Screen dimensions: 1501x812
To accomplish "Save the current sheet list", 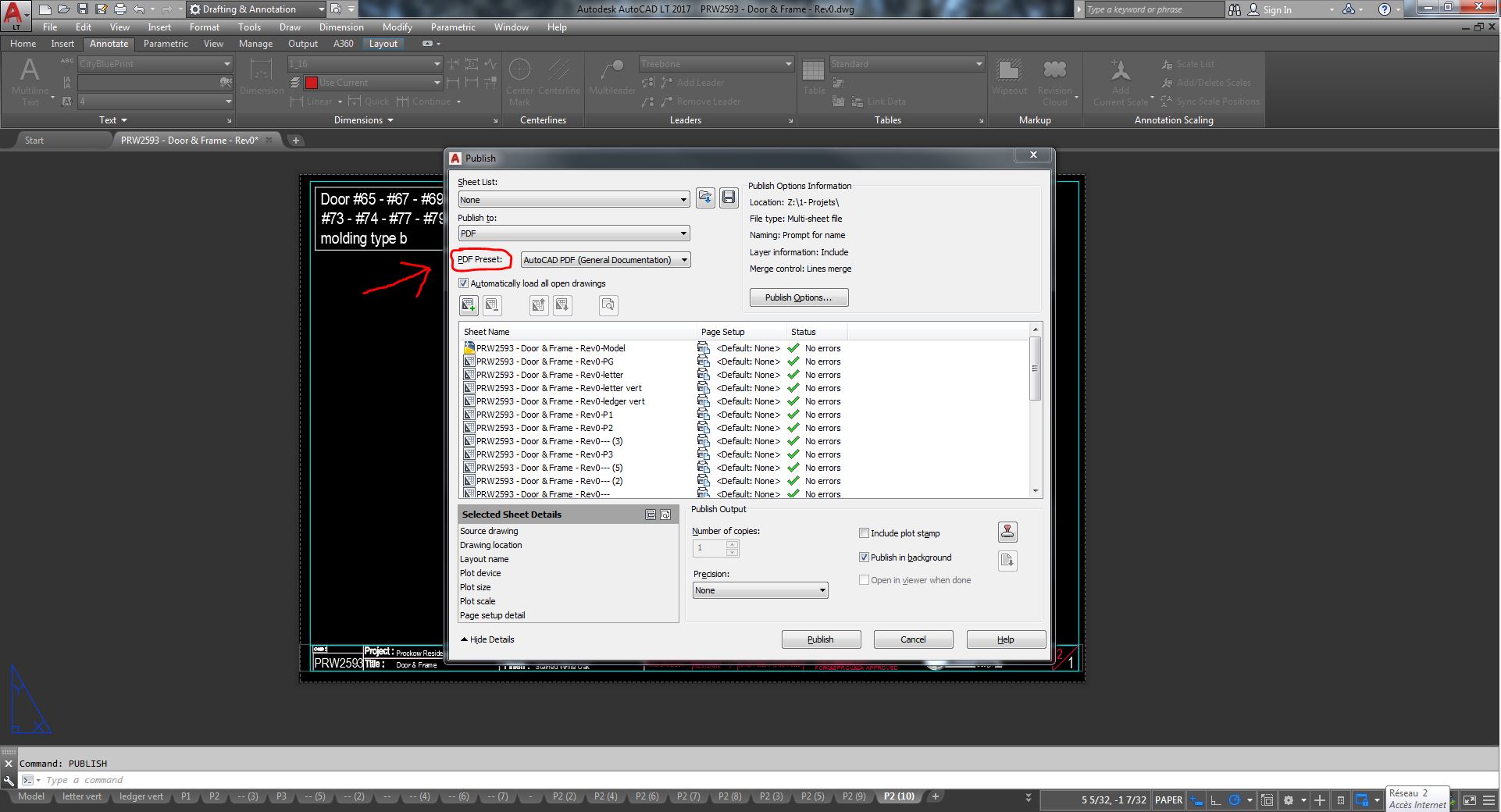I will [x=728, y=198].
